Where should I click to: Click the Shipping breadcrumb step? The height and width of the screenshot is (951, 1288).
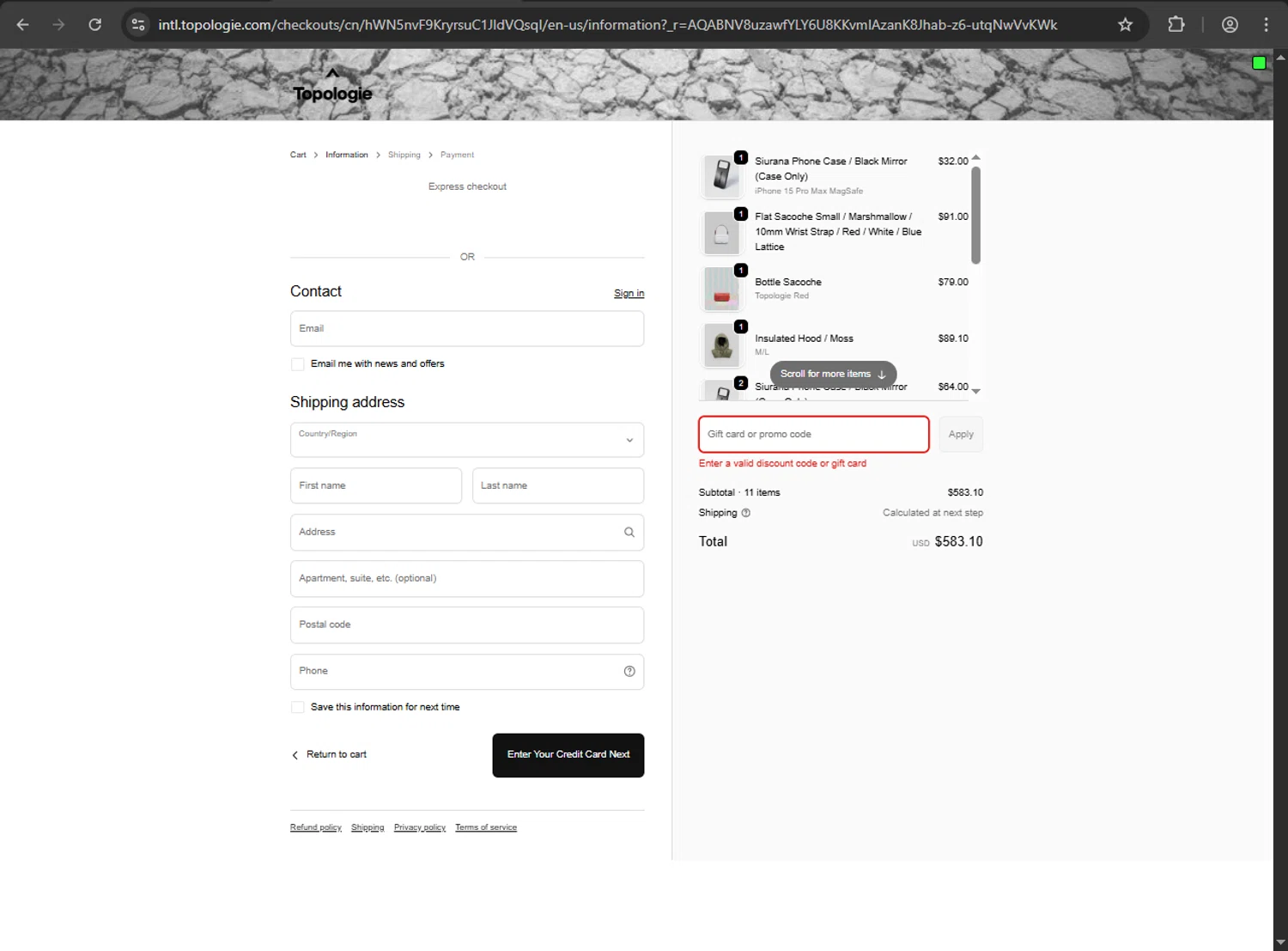404,155
